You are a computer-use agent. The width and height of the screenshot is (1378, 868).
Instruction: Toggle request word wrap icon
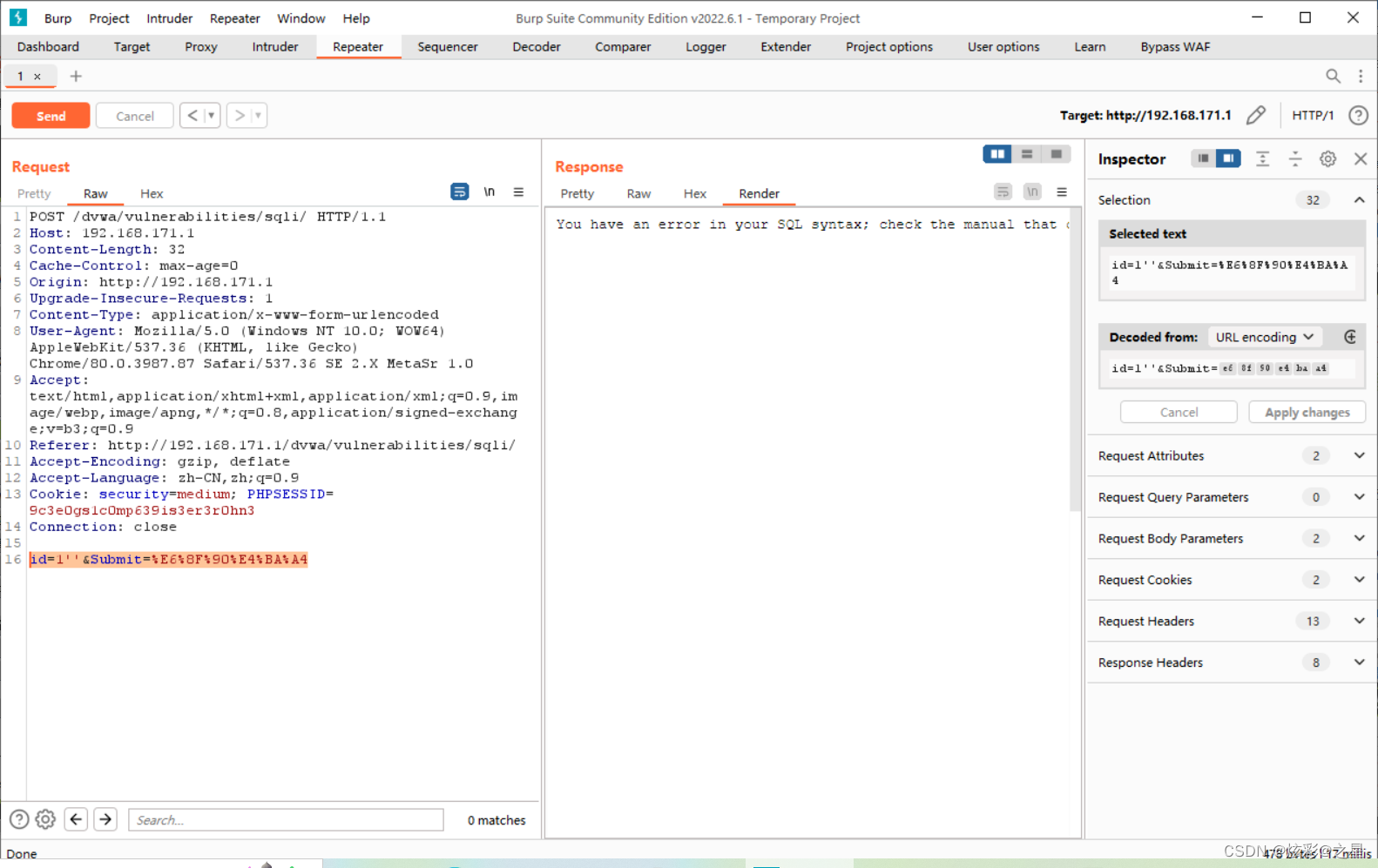pyautogui.click(x=460, y=192)
